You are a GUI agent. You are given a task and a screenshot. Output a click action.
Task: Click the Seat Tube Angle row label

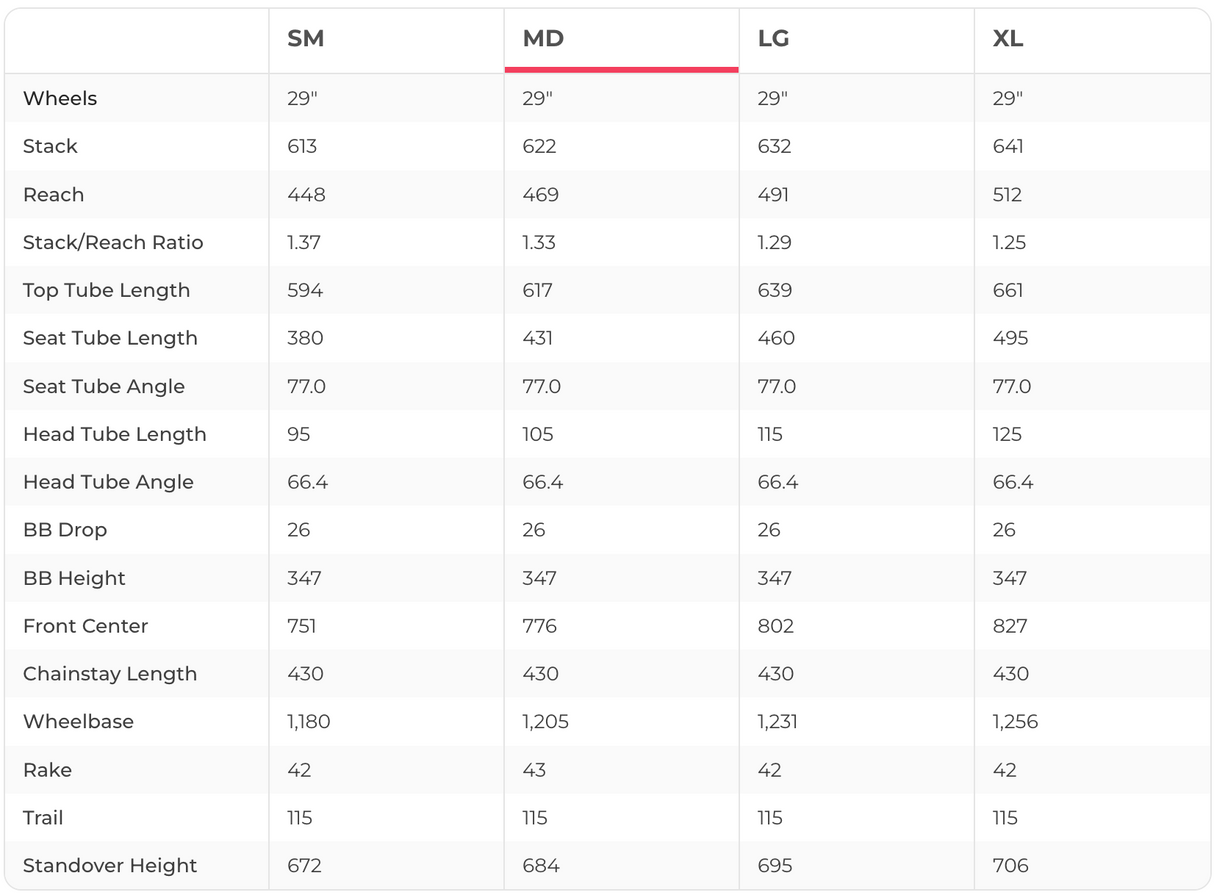click(104, 386)
